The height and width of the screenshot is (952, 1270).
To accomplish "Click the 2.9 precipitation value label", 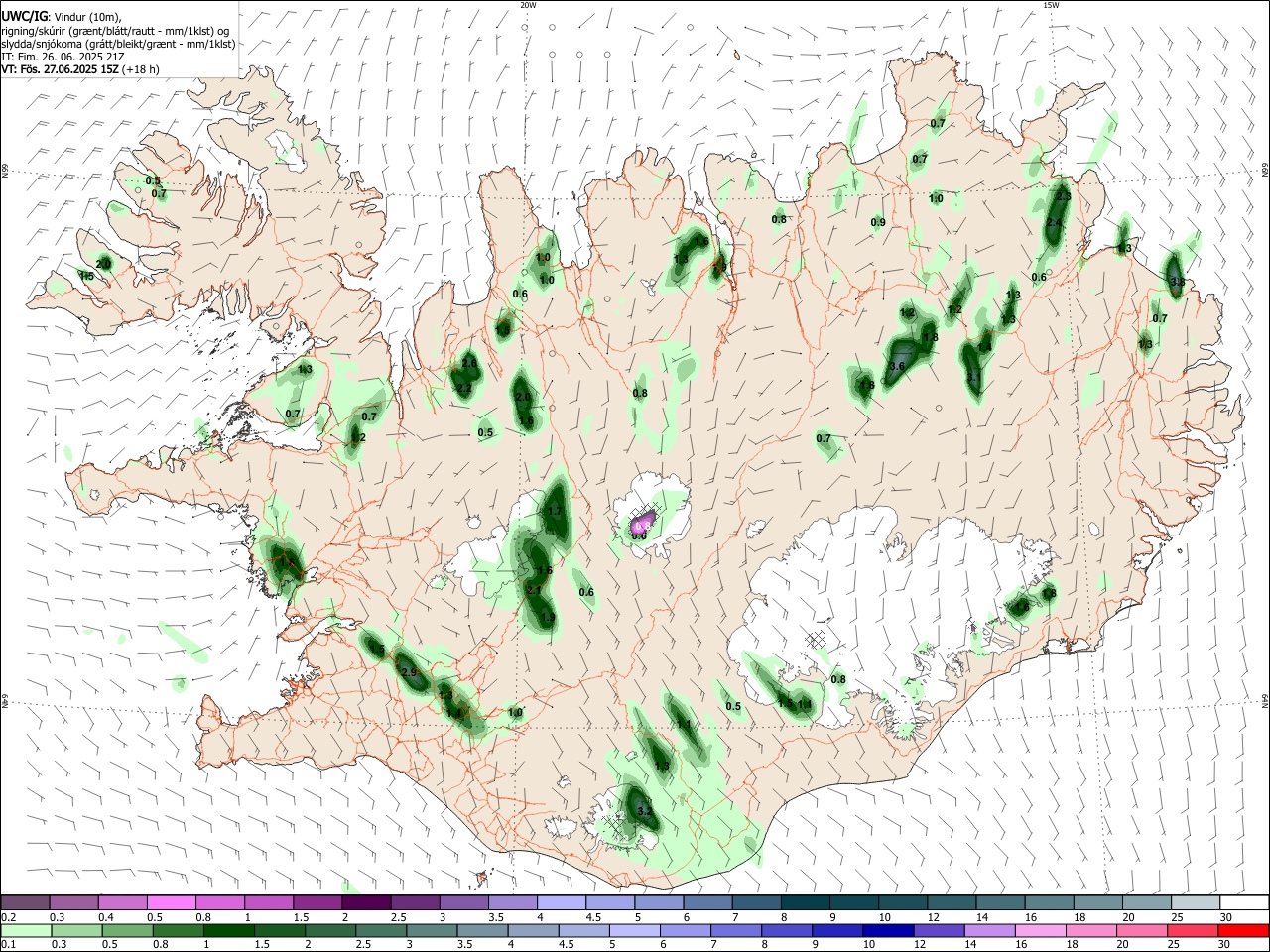I will pos(409,673).
